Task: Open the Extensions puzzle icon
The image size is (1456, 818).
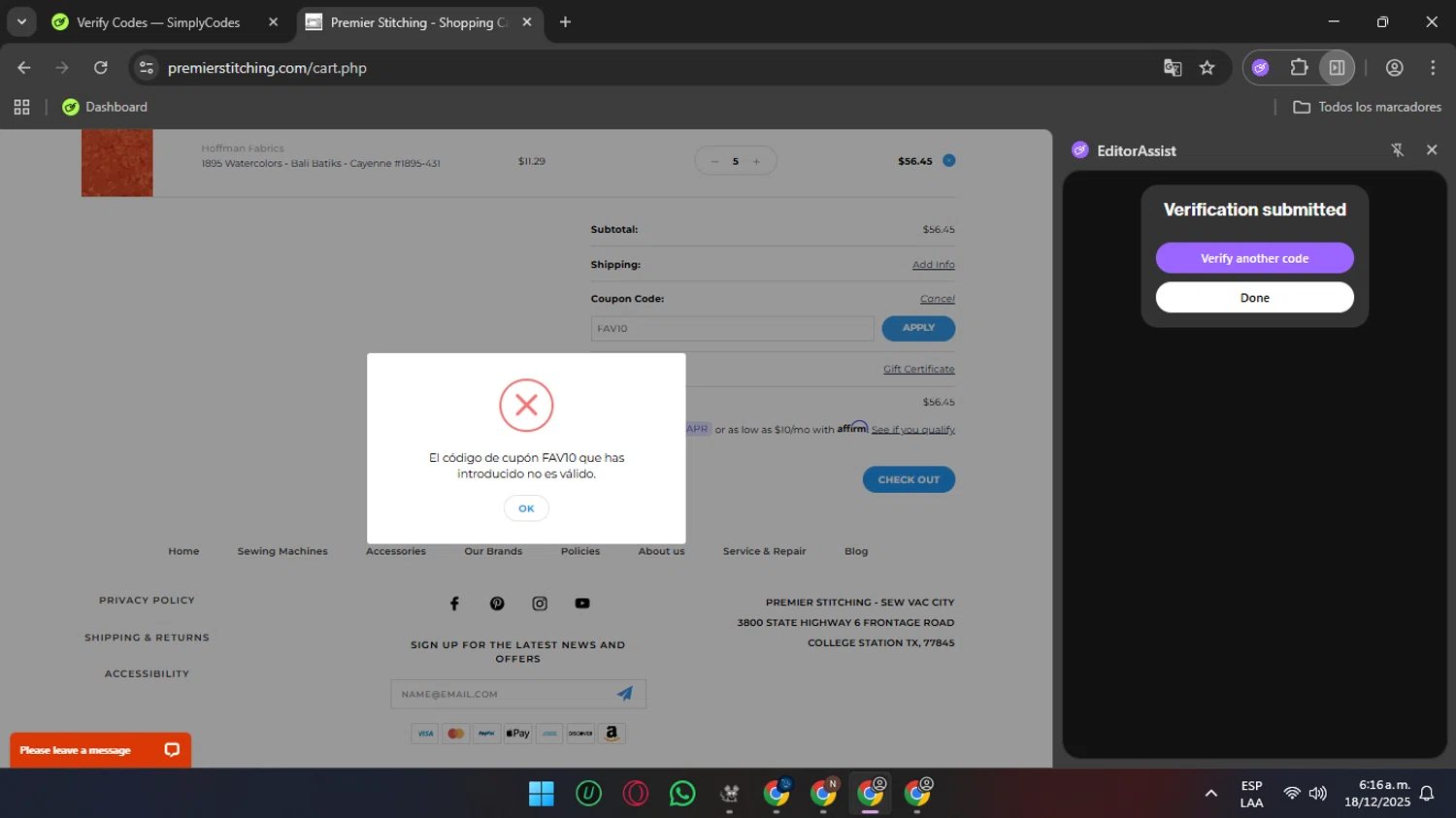Action: tap(1299, 68)
